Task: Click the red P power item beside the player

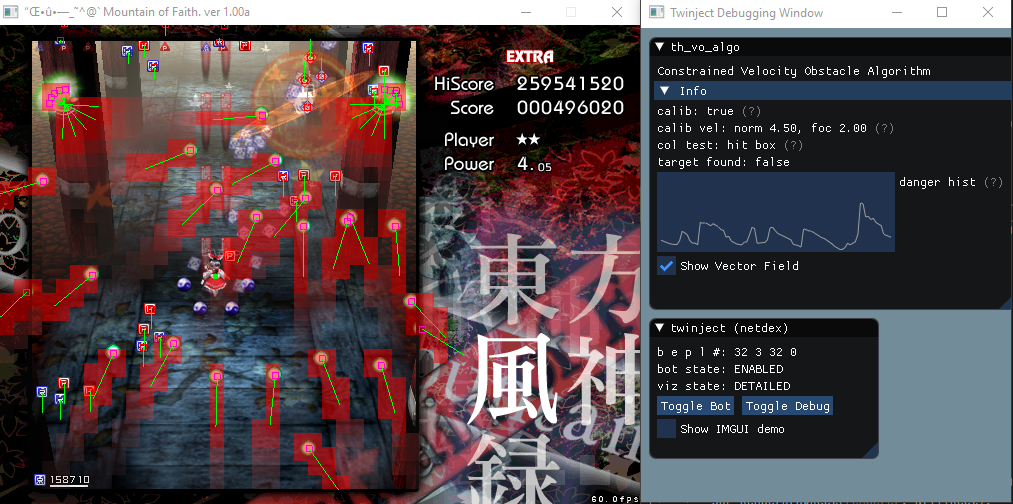Action: pos(229,255)
